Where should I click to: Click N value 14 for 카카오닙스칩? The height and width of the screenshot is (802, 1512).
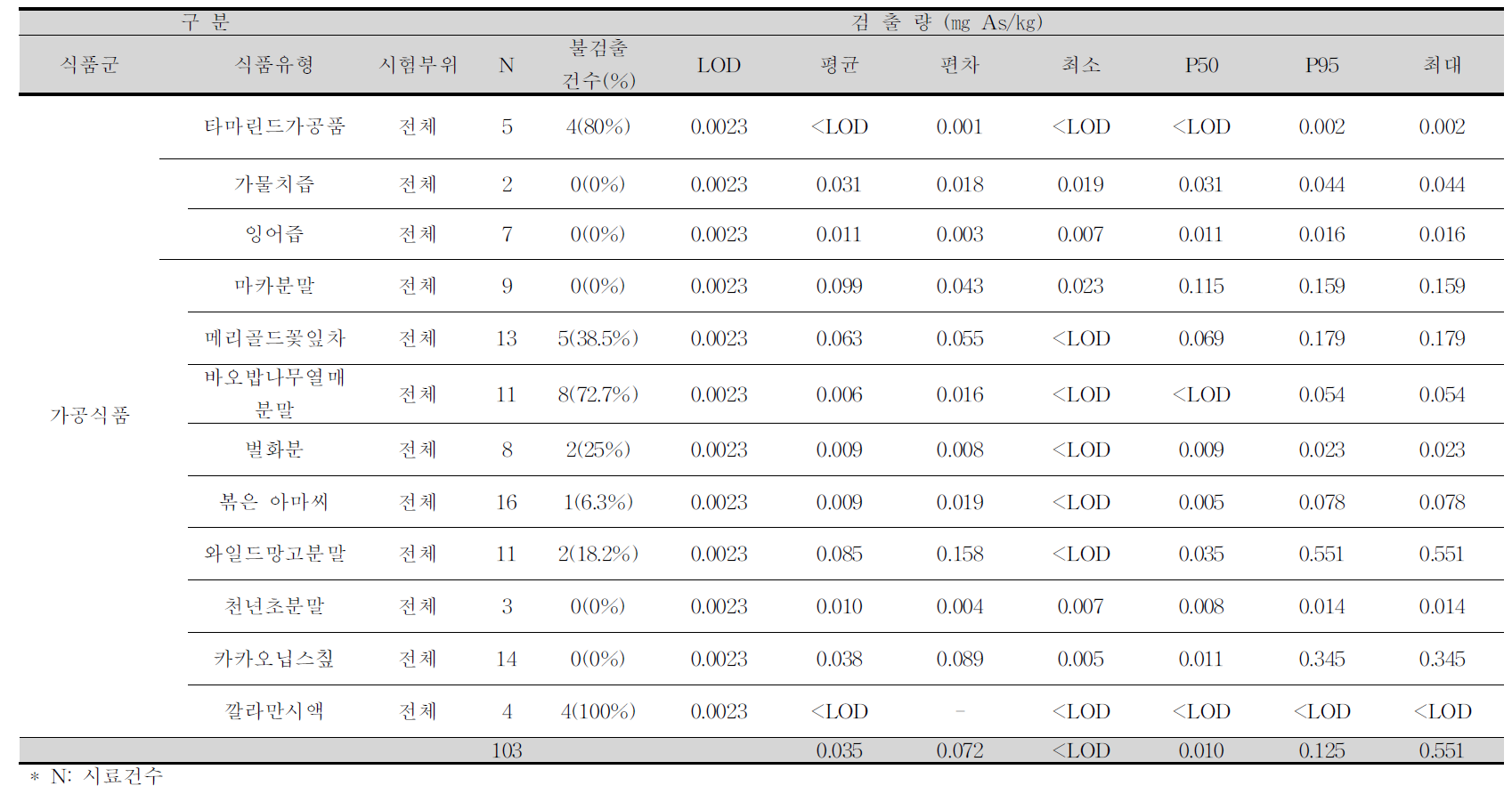point(507,659)
